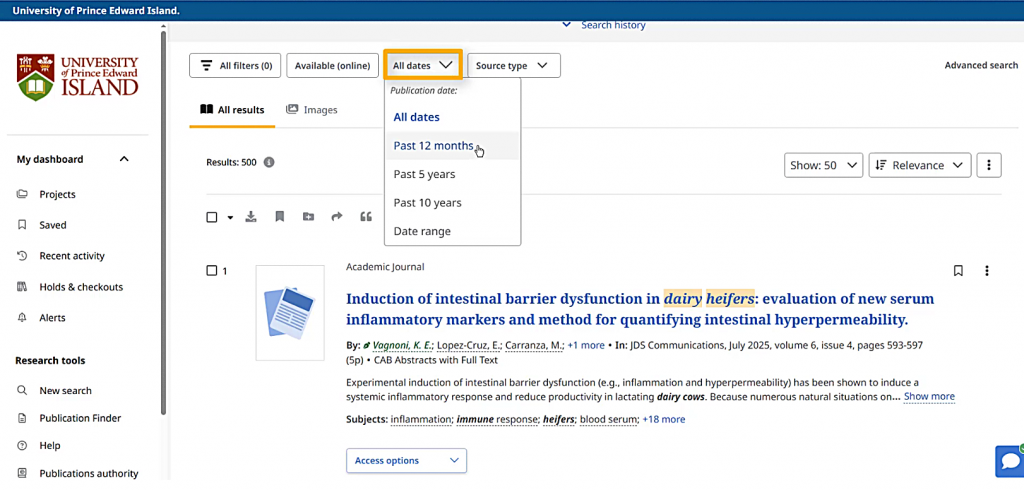Open the Access options dropdown
This screenshot has width=1024, height=490.
406,460
